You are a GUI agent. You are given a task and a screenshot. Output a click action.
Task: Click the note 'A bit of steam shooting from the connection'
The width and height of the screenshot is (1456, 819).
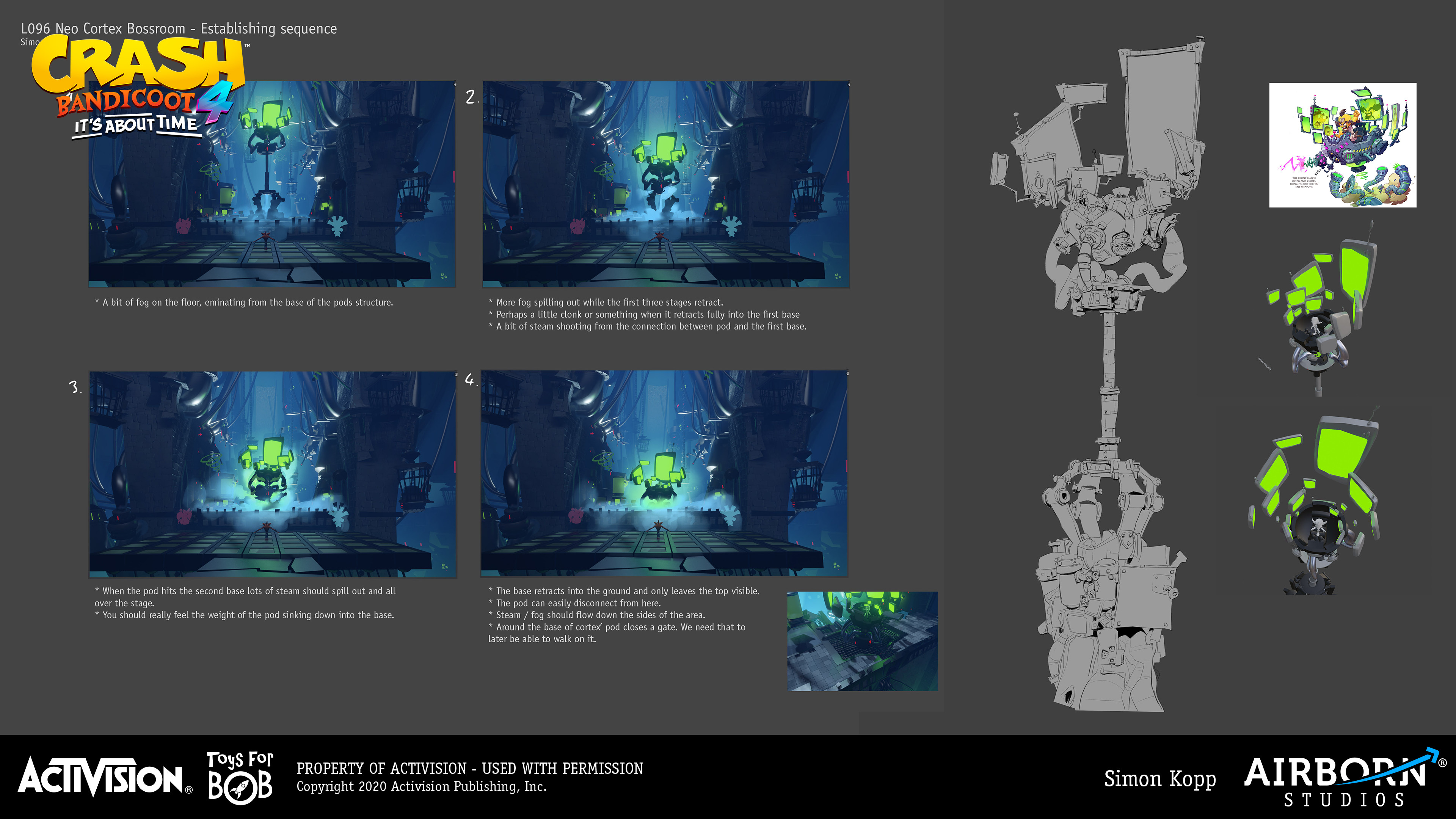pos(647,326)
